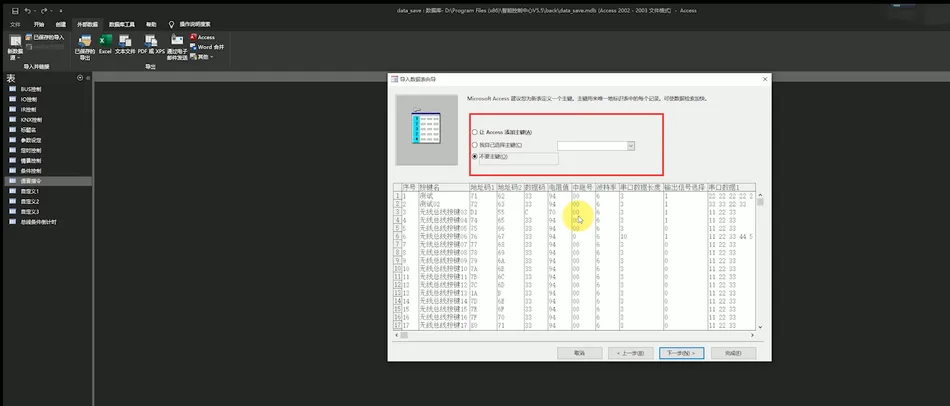Click the Save icon in quick access toolbar
Viewport: 950px width, 406px height.
coord(15,10)
